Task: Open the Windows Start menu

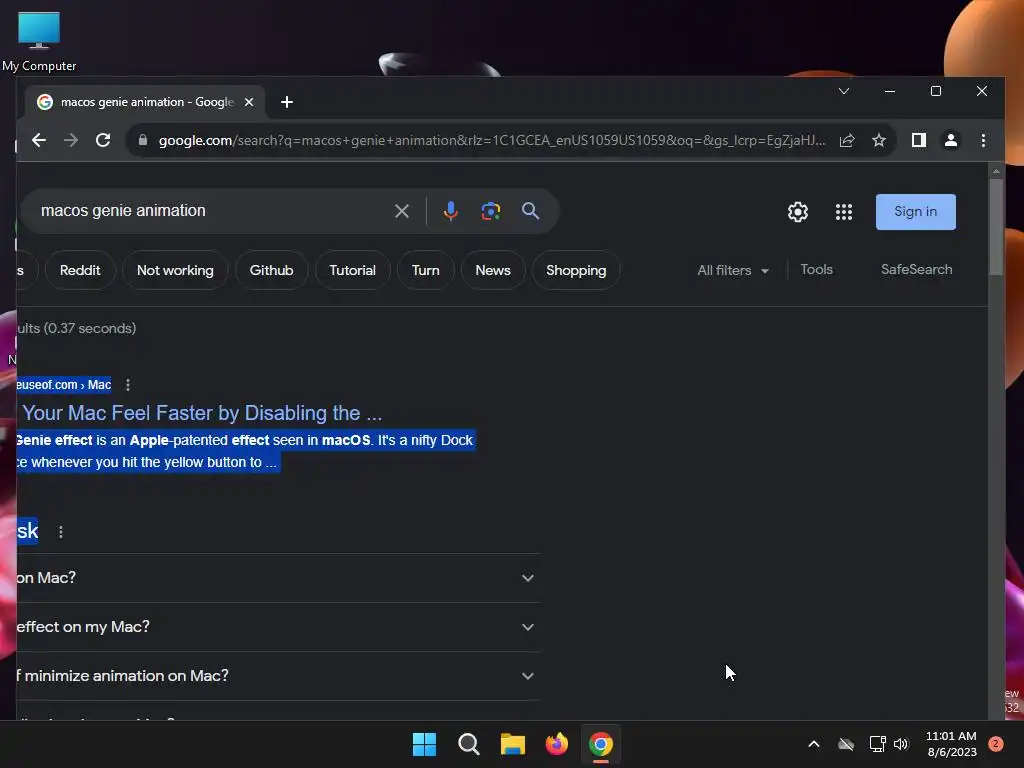Action: (x=424, y=744)
